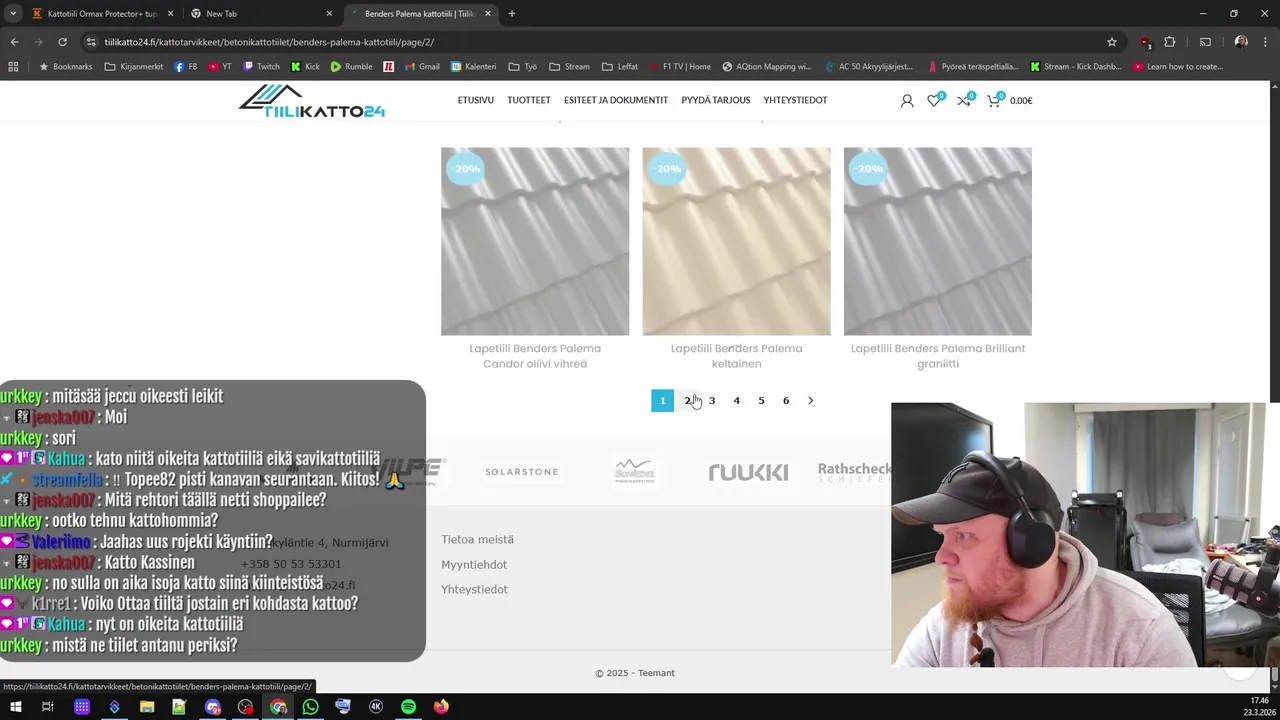The image size is (1280, 720).
Task: Open the Brilliant graniitti tile image
Action: click(938, 242)
